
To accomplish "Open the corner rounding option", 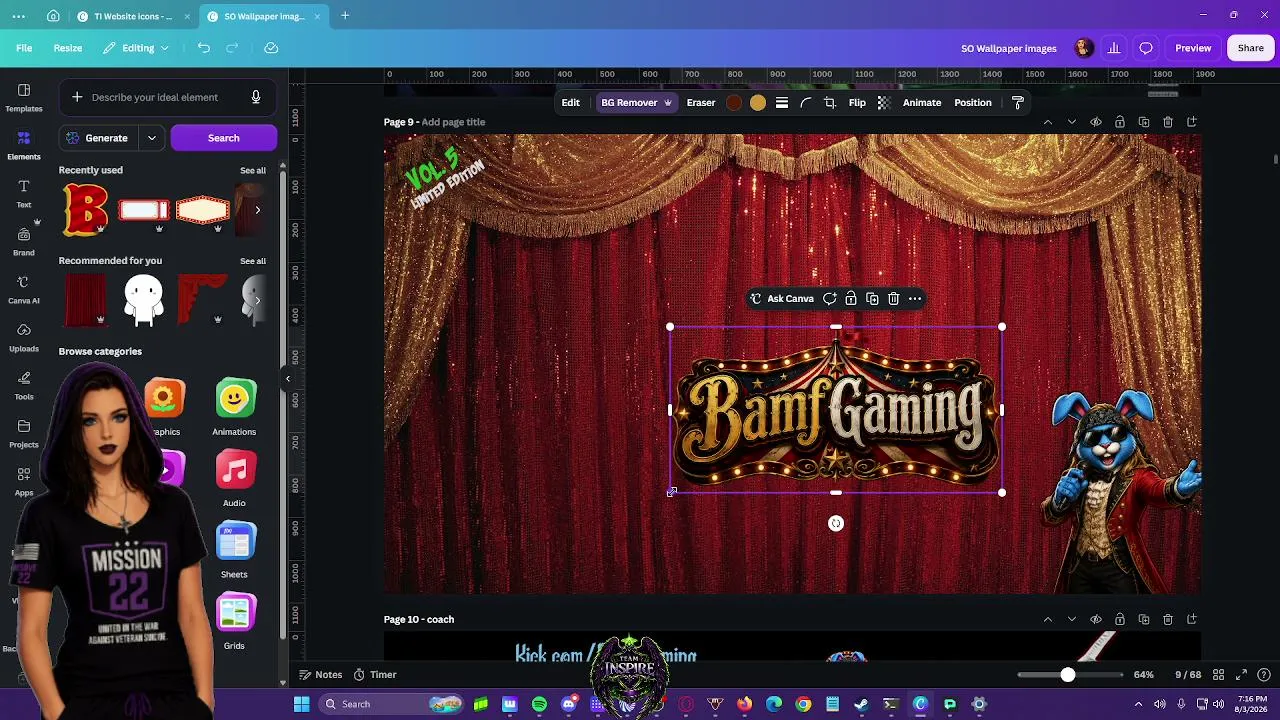I will 806,103.
